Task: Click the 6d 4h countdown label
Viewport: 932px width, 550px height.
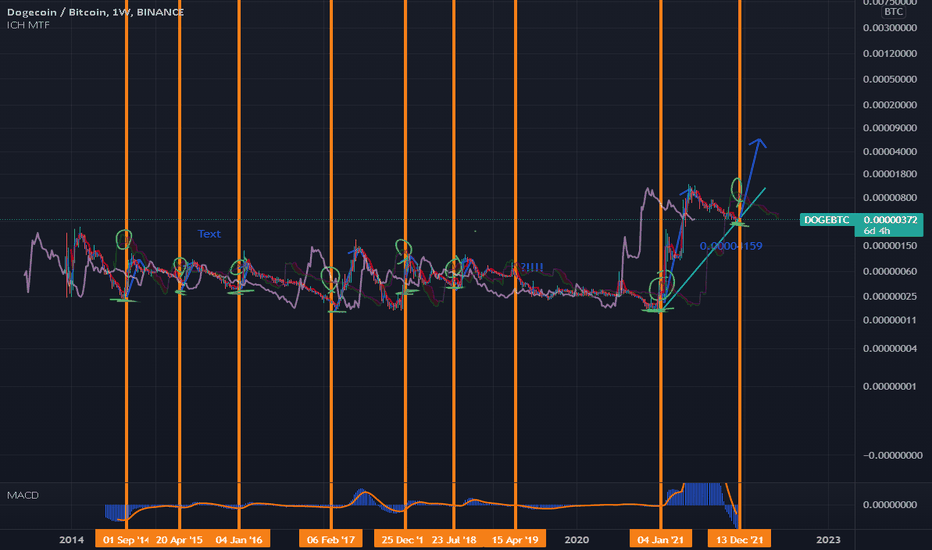Action: [x=877, y=231]
